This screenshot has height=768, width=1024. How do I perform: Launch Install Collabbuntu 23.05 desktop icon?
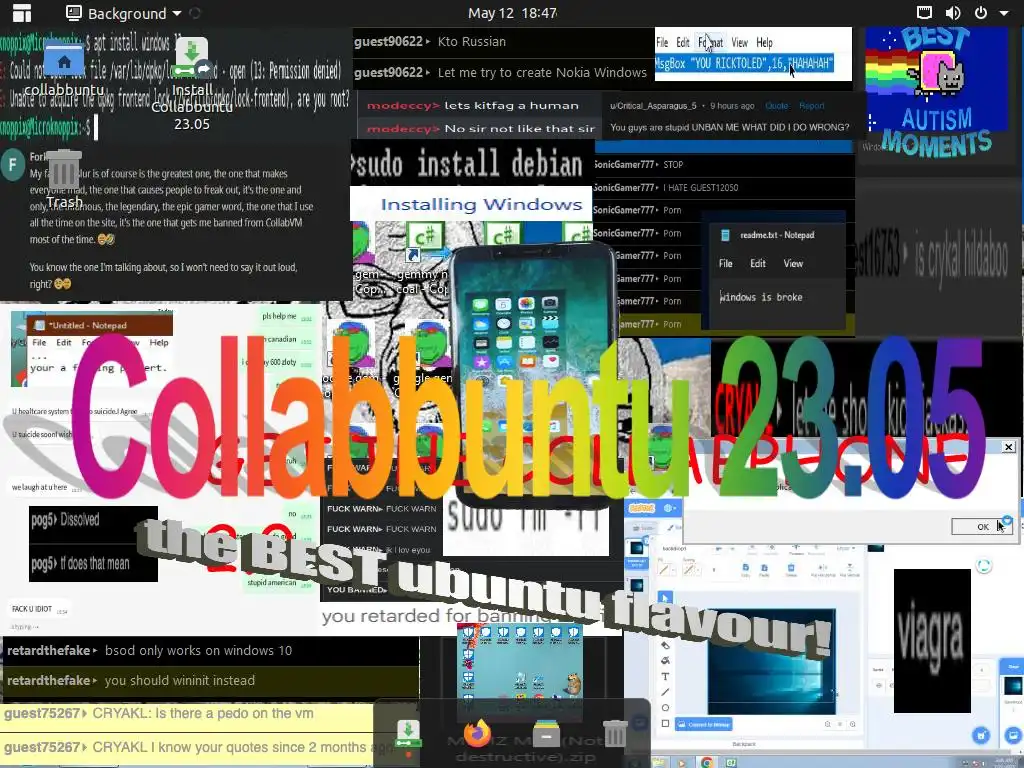[x=192, y=84]
